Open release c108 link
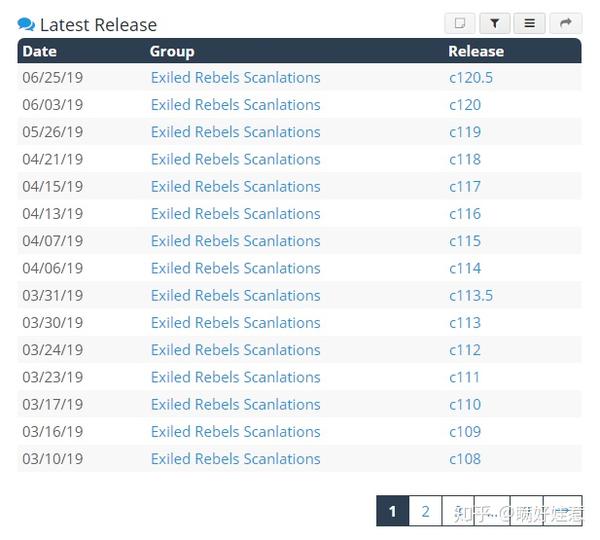Screen dimensions: 600x540 tap(465, 459)
